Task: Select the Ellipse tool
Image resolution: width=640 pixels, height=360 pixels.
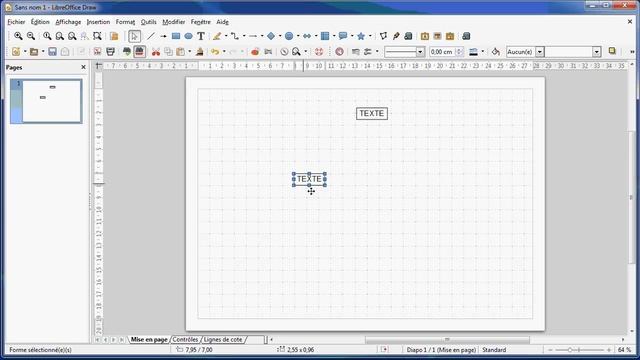Action: click(188, 36)
